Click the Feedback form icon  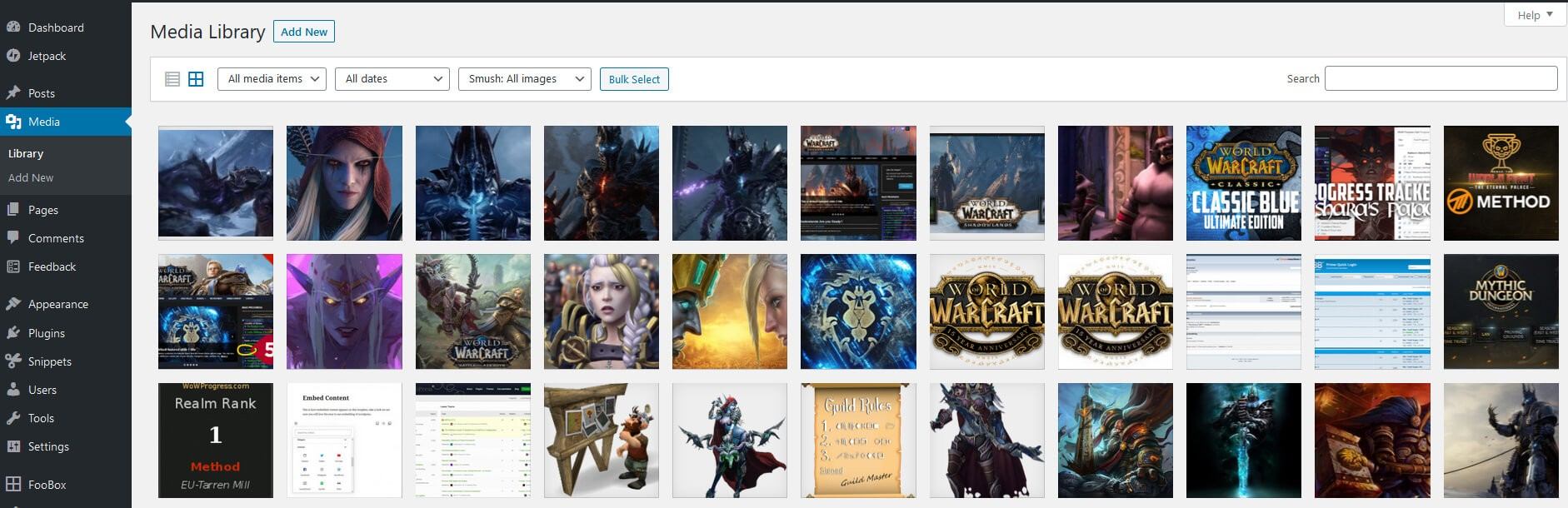[13, 266]
